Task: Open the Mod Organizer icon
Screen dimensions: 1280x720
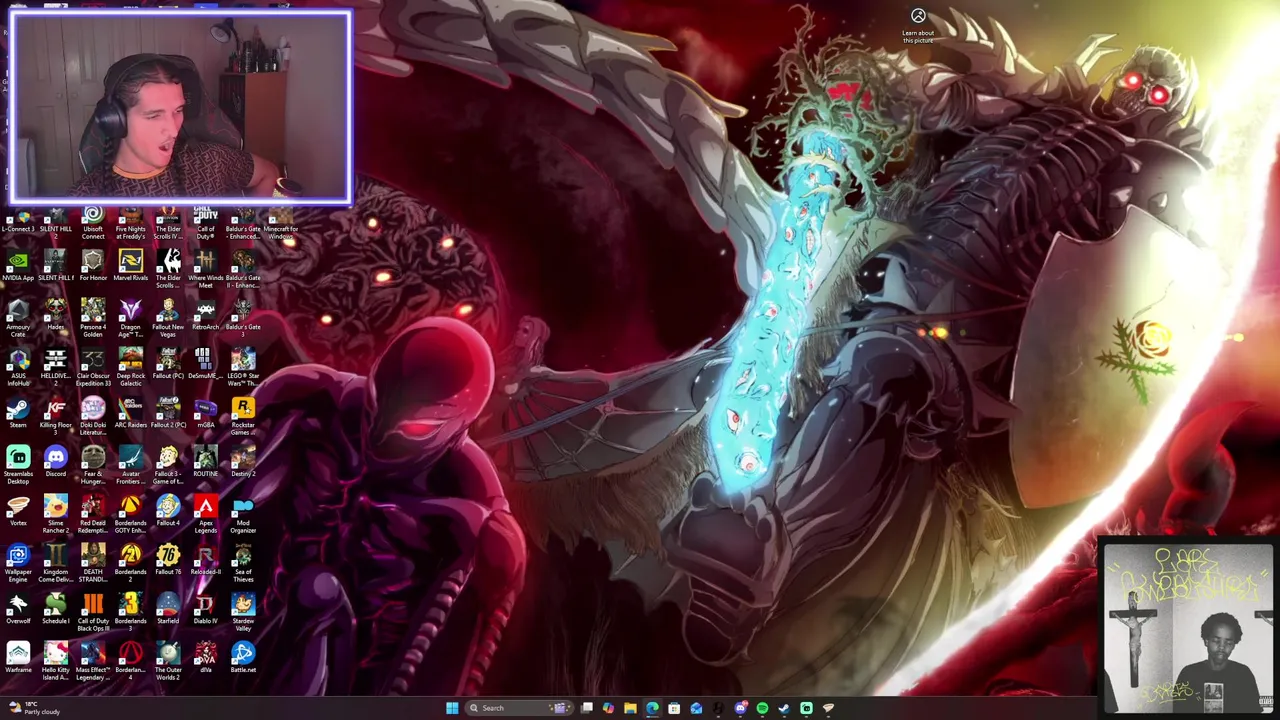Action: point(243,515)
